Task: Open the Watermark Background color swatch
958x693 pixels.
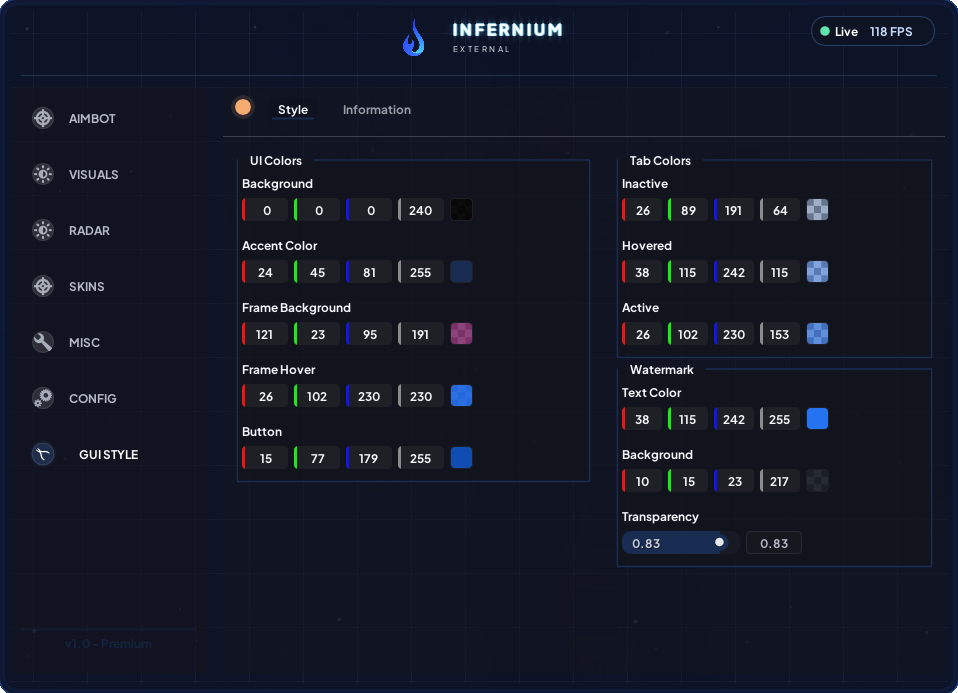Action: 817,481
